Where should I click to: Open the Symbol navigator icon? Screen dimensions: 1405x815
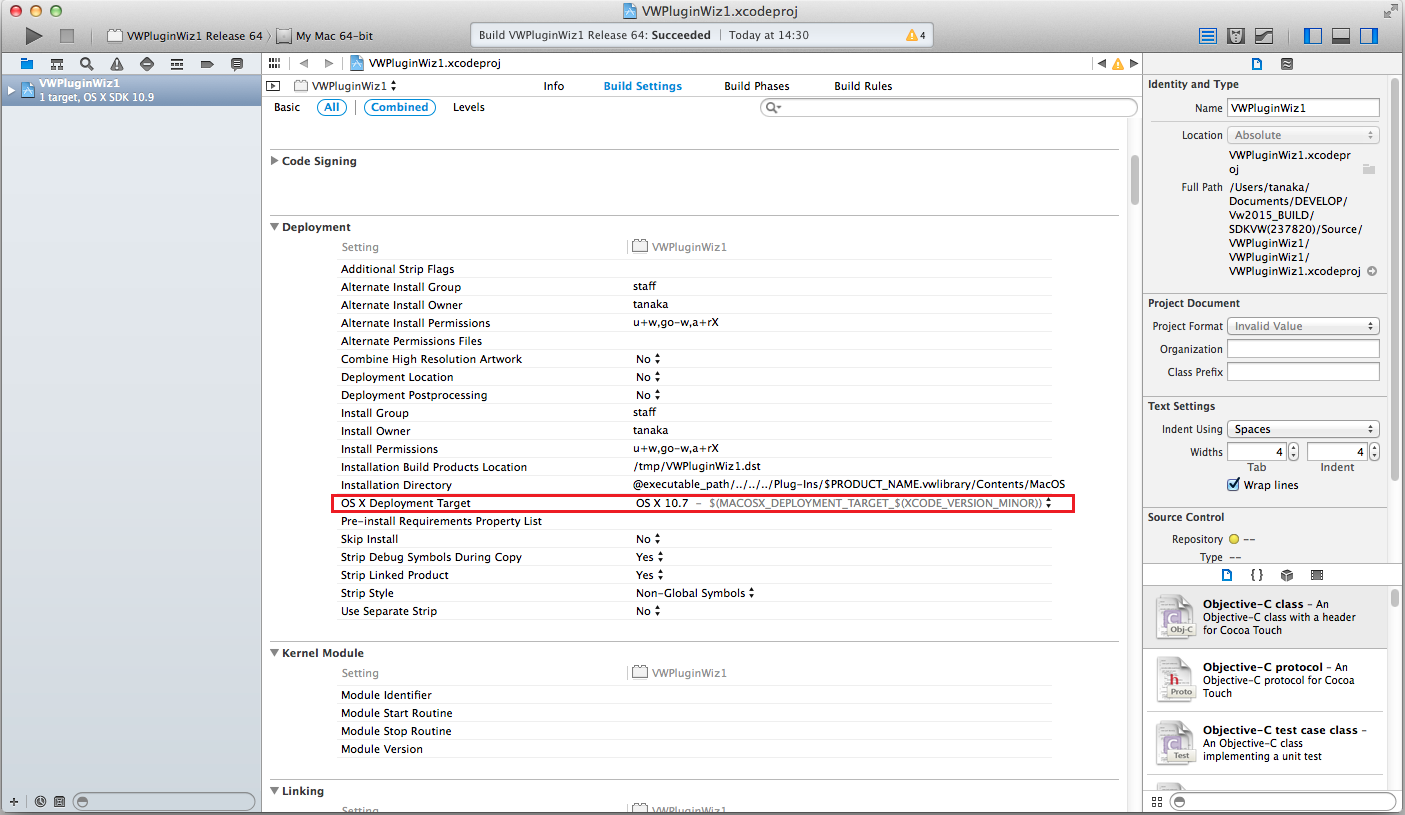pyautogui.click(x=57, y=63)
